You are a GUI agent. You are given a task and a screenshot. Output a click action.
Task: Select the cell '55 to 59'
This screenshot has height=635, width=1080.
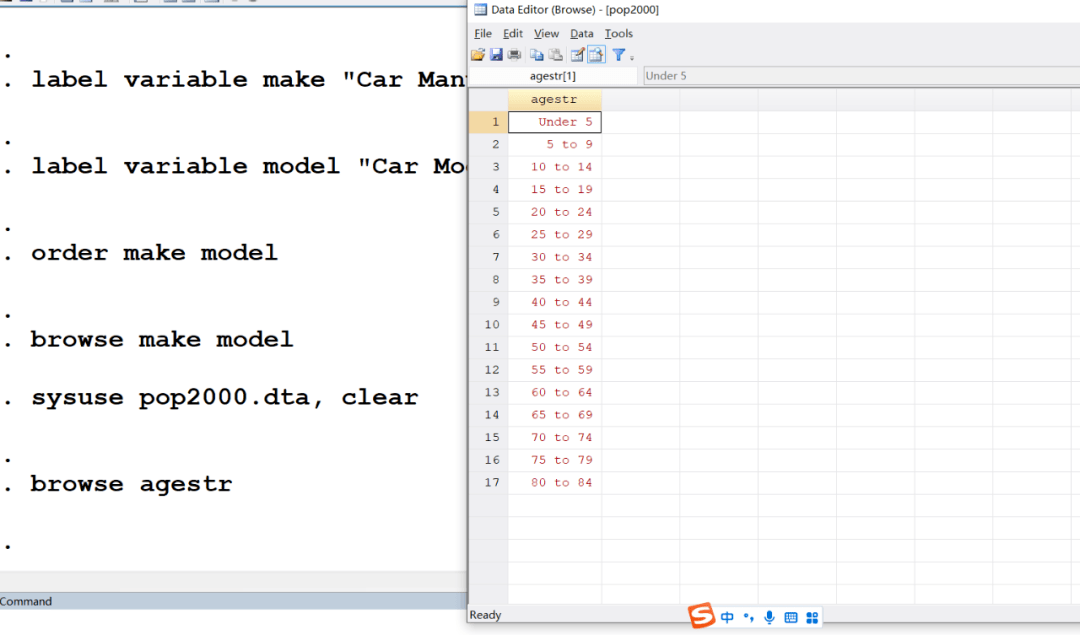pyautogui.click(x=554, y=370)
